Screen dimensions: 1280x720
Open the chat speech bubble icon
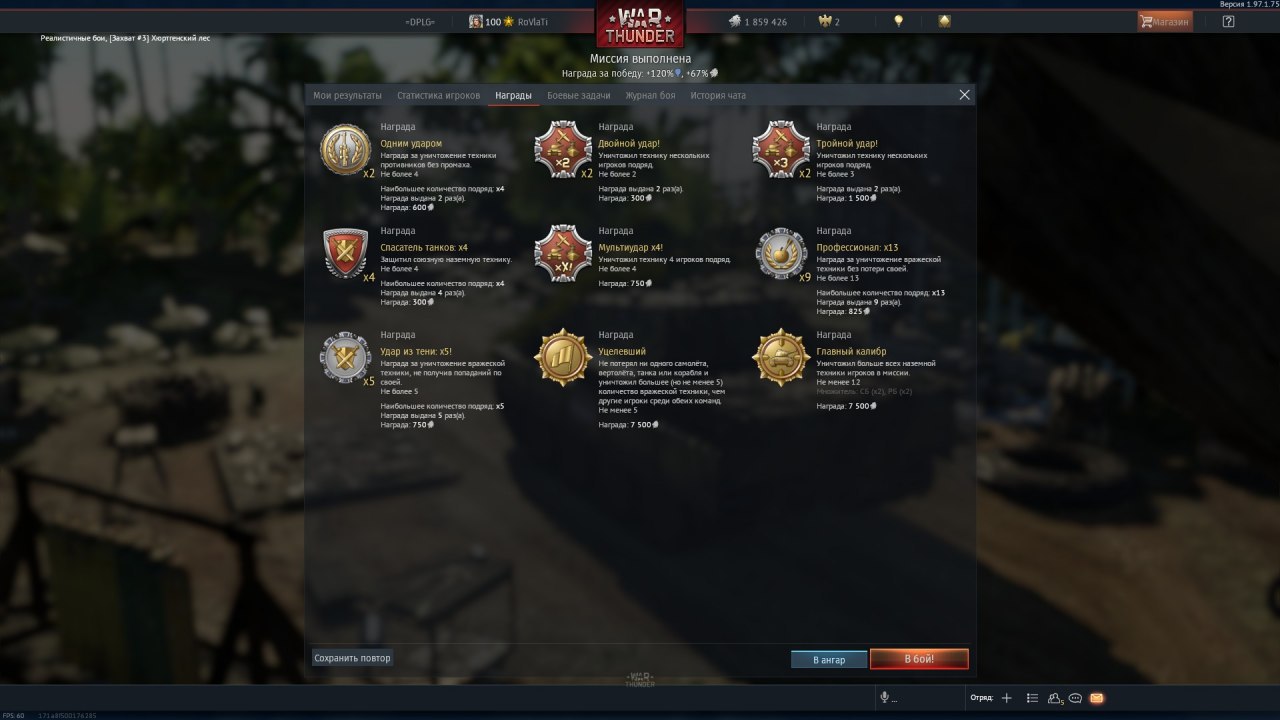1075,698
